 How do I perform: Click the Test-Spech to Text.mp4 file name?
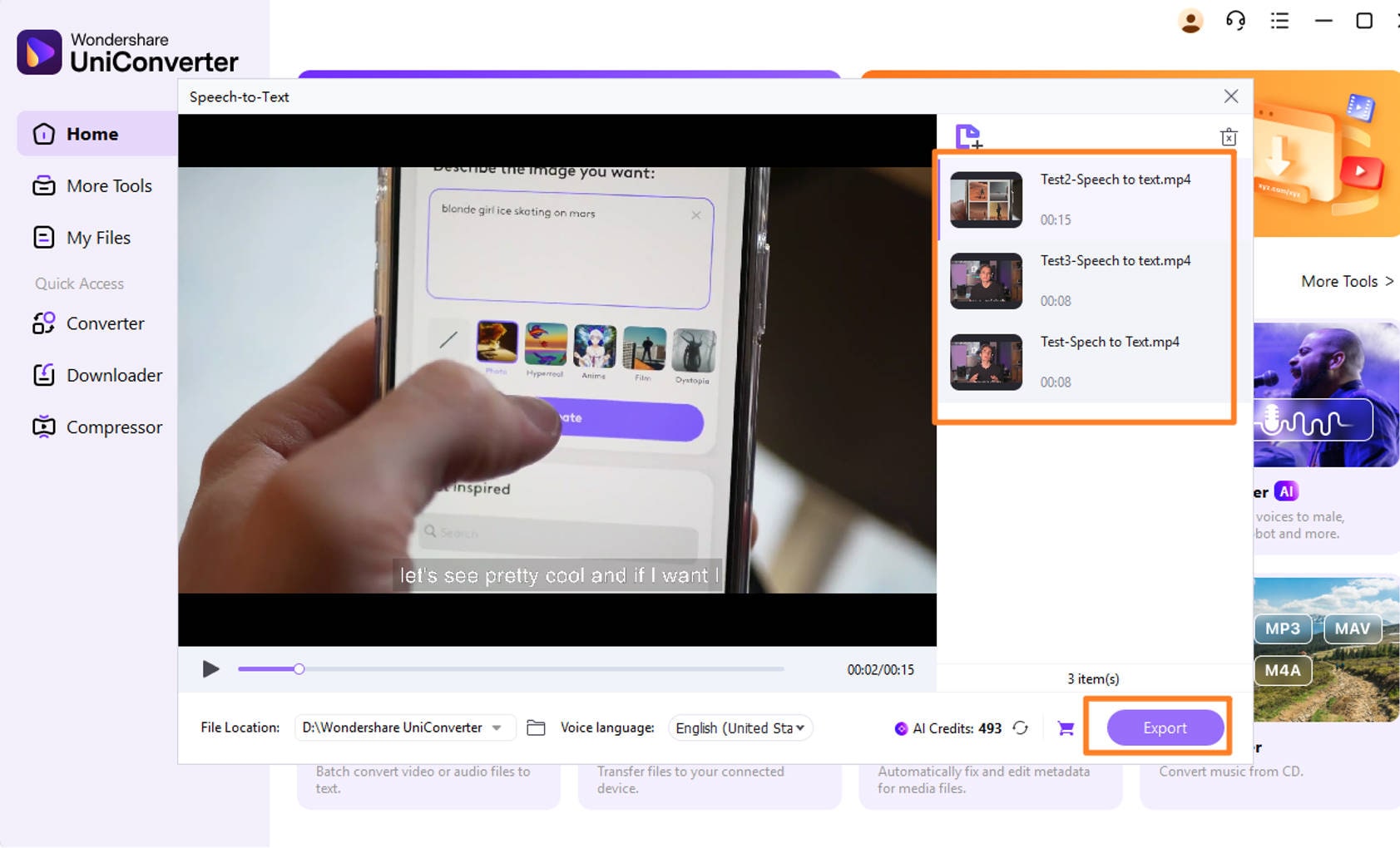pos(1110,343)
